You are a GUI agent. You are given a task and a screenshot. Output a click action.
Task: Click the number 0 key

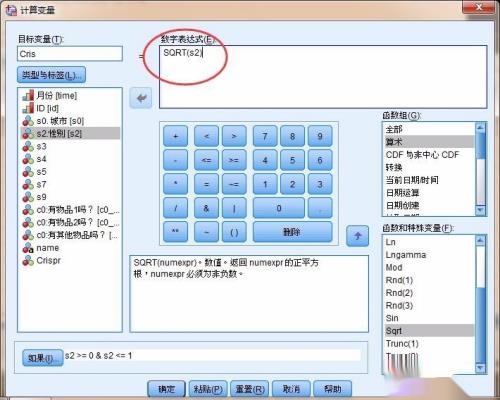[279, 208]
